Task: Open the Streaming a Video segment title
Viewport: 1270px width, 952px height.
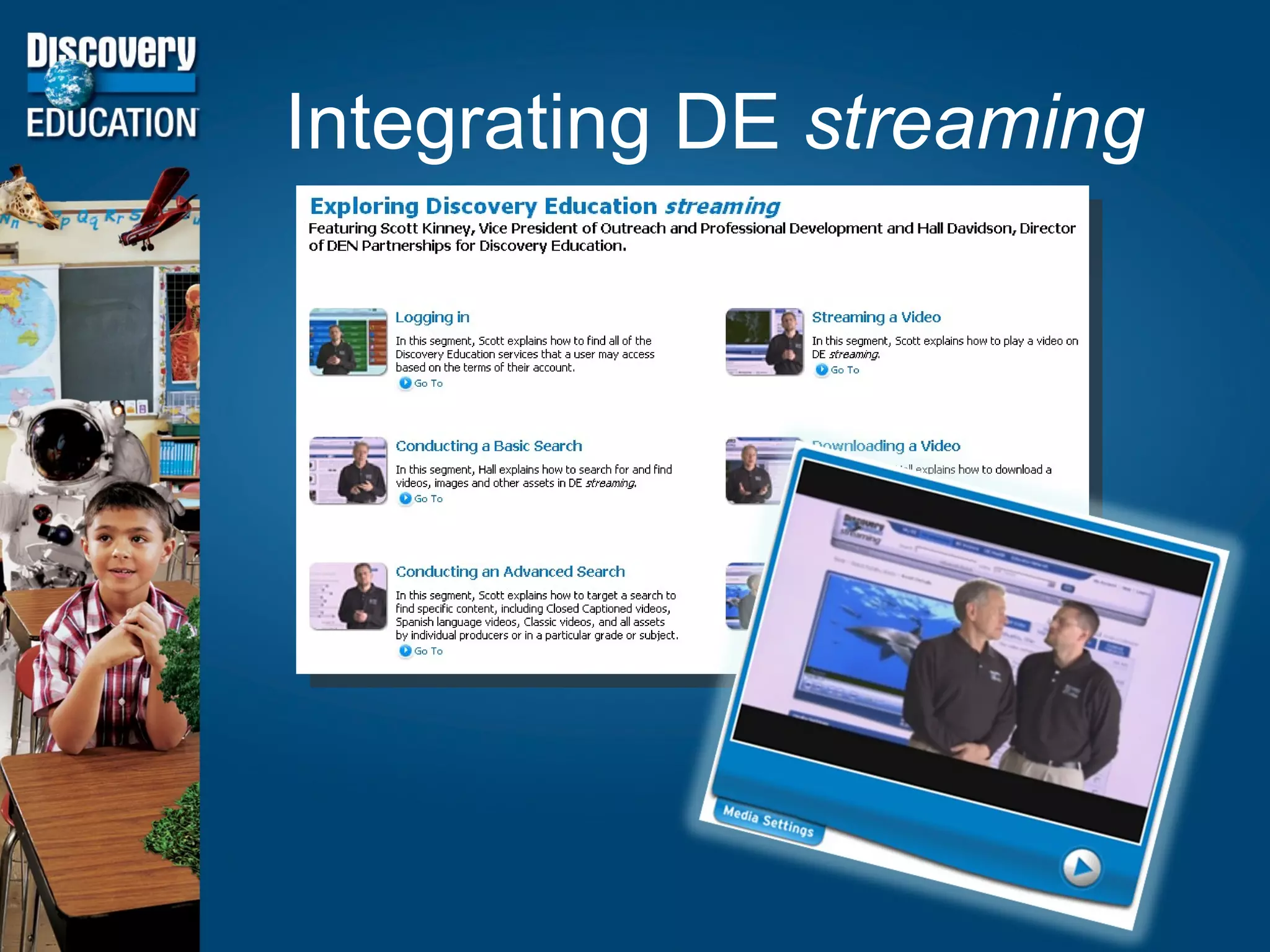Action: click(876, 317)
